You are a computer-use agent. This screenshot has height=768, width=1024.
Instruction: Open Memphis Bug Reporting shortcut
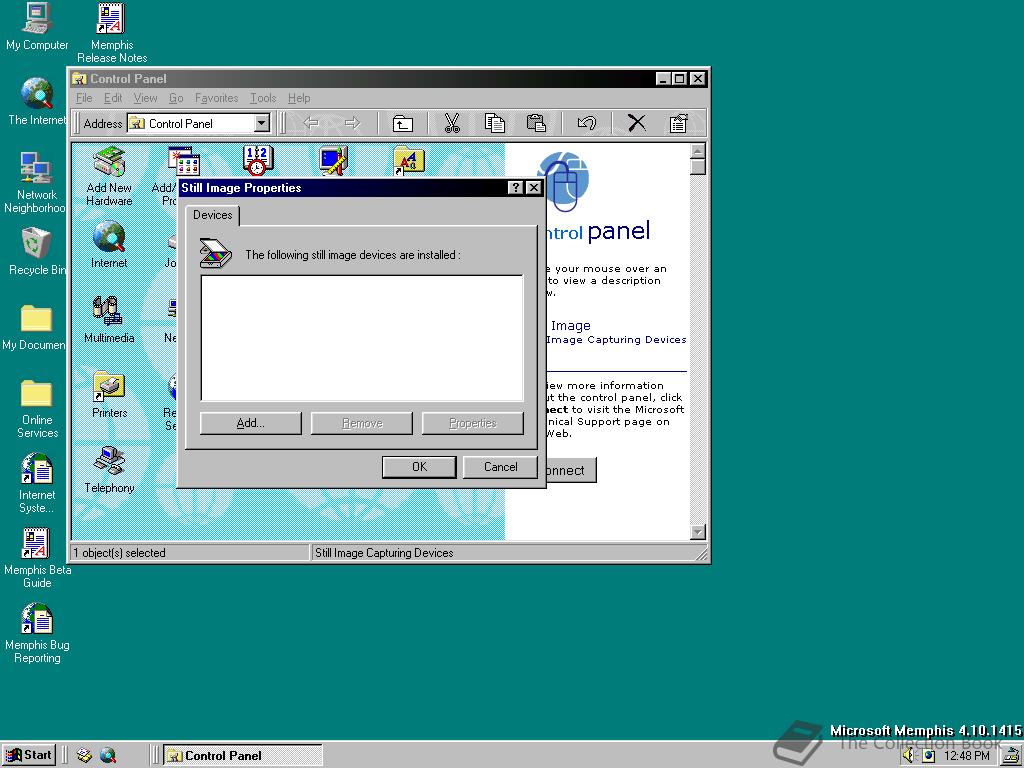point(37,634)
